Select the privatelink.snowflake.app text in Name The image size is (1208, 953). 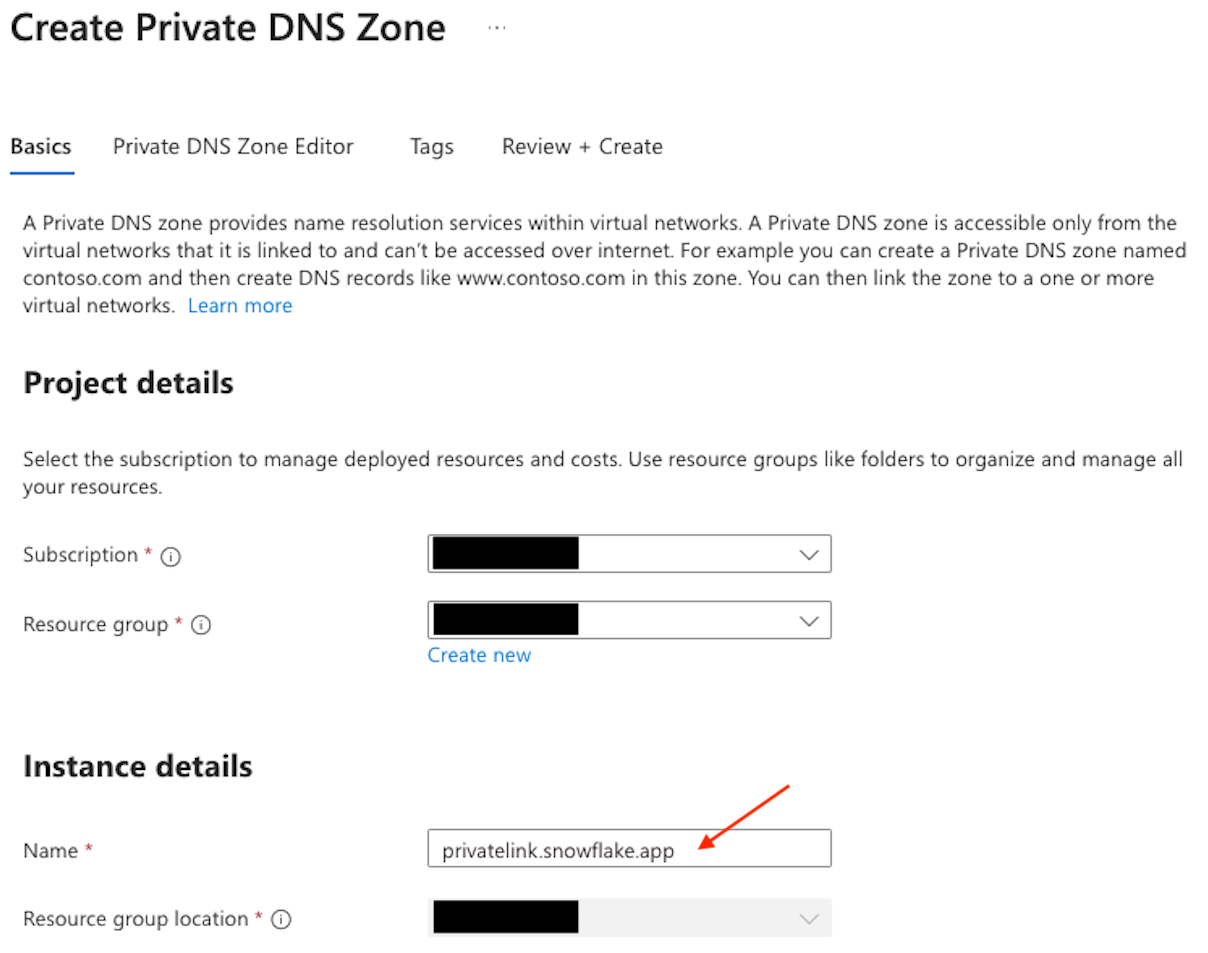[557, 848]
